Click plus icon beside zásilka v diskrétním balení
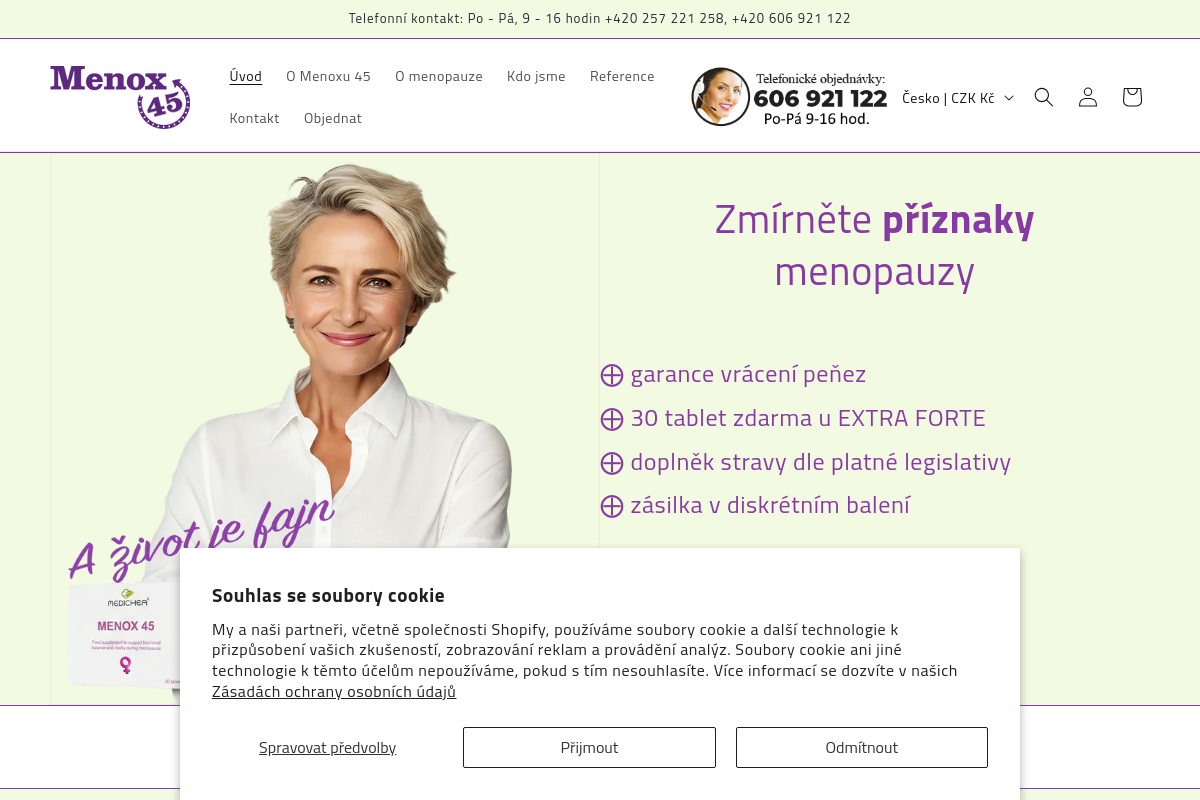 (612, 506)
